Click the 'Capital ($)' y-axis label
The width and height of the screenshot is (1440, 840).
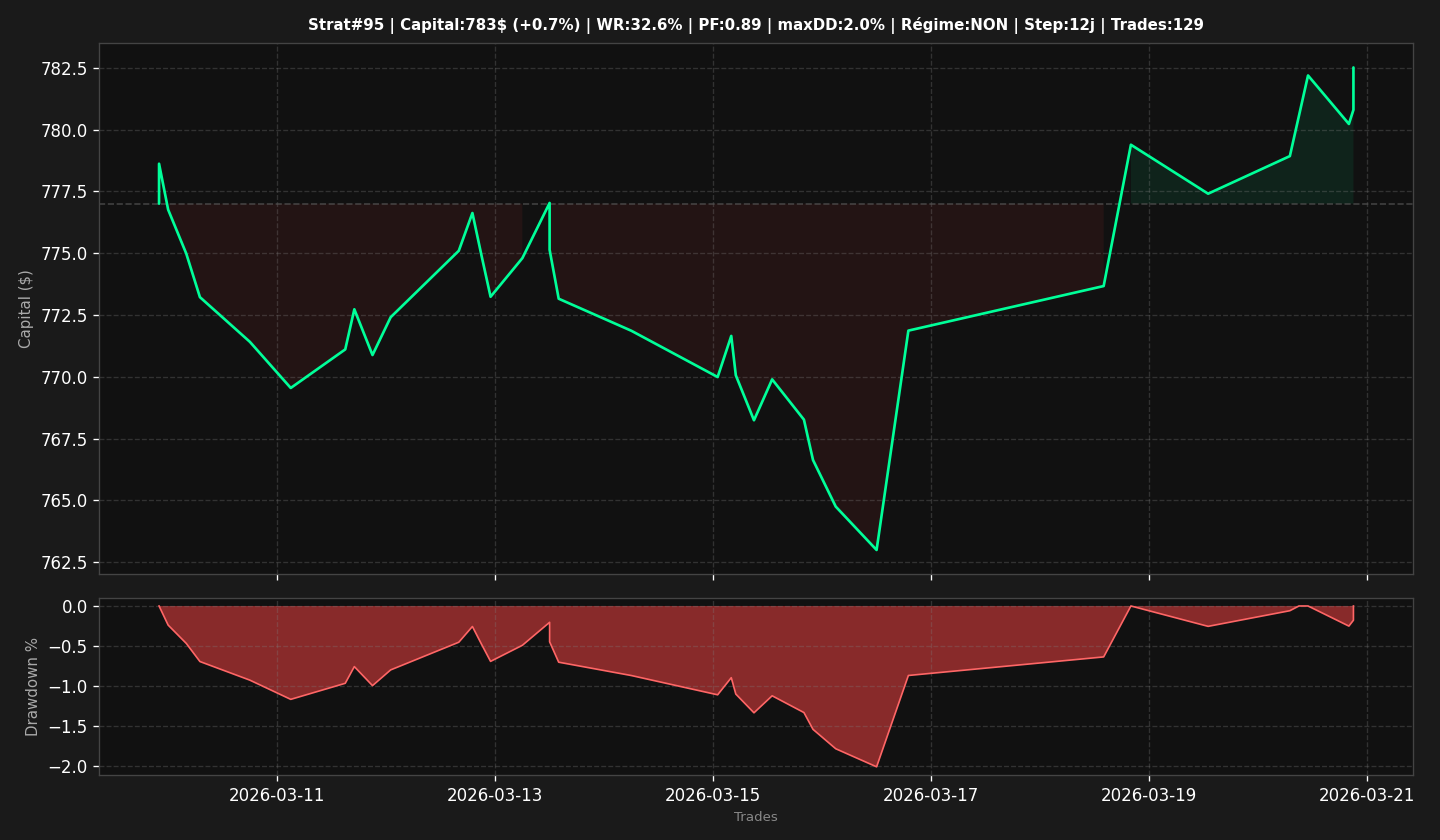coord(26,309)
